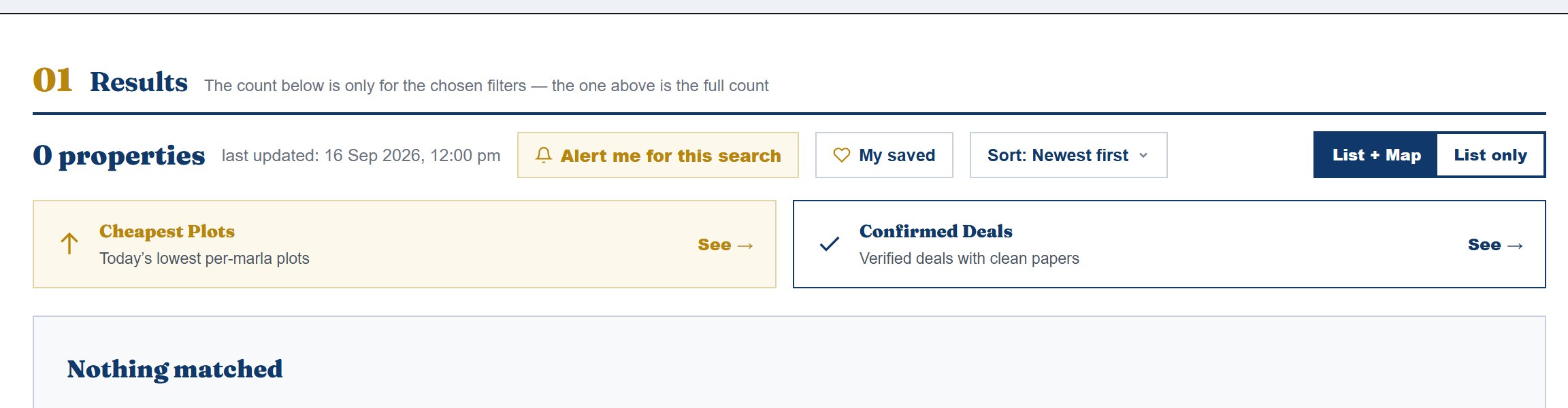The height and width of the screenshot is (408, 1568).
Task: Expand the sort chevron arrow
Action: pyautogui.click(x=1143, y=156)
